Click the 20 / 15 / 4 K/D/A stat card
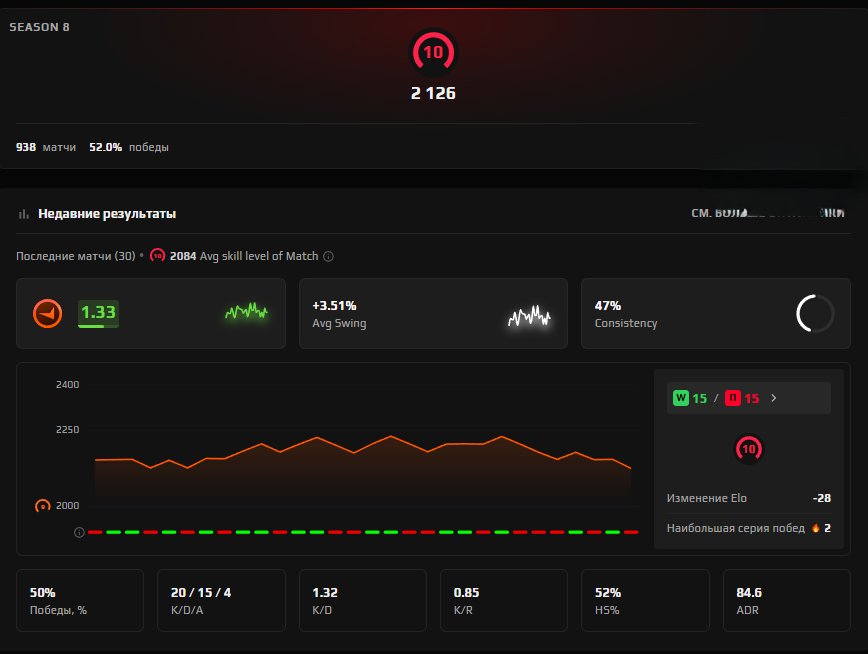868x654 pixels. (221, 600)
